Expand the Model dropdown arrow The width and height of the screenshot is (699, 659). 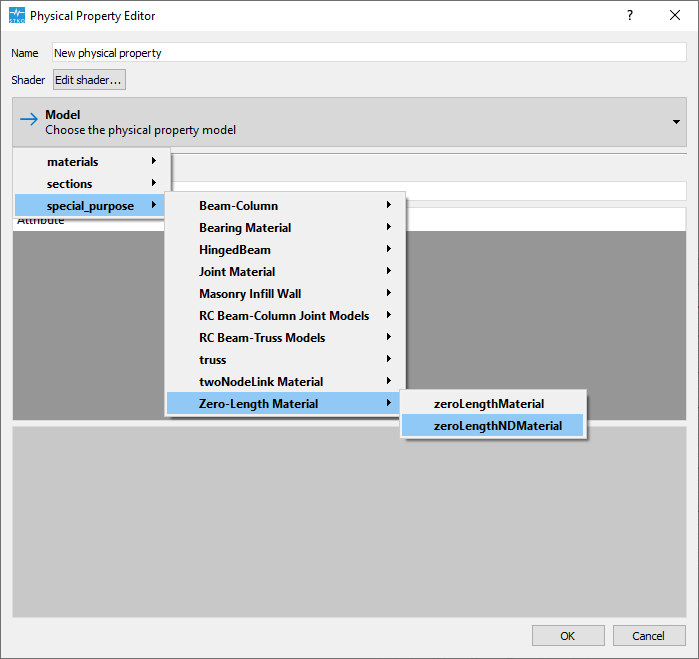(676, 122)
